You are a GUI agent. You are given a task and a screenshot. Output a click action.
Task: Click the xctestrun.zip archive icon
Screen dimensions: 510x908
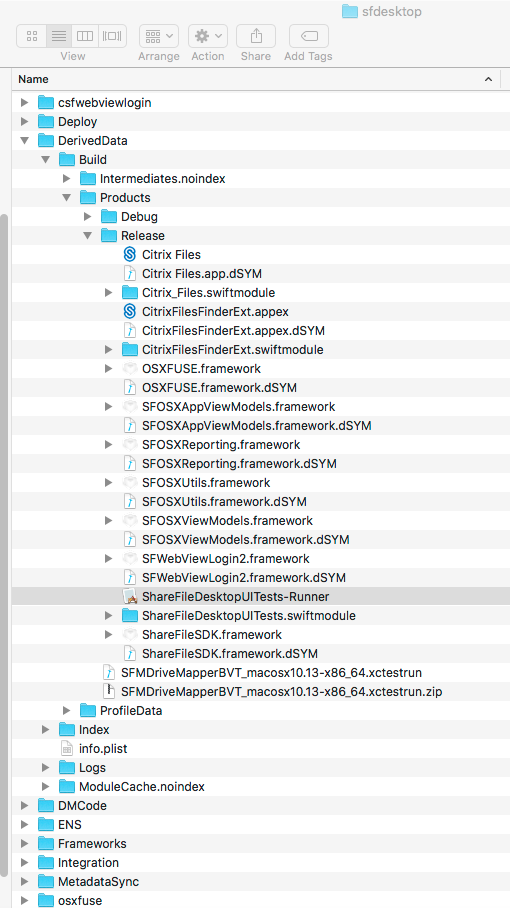(x=109, y=691)
